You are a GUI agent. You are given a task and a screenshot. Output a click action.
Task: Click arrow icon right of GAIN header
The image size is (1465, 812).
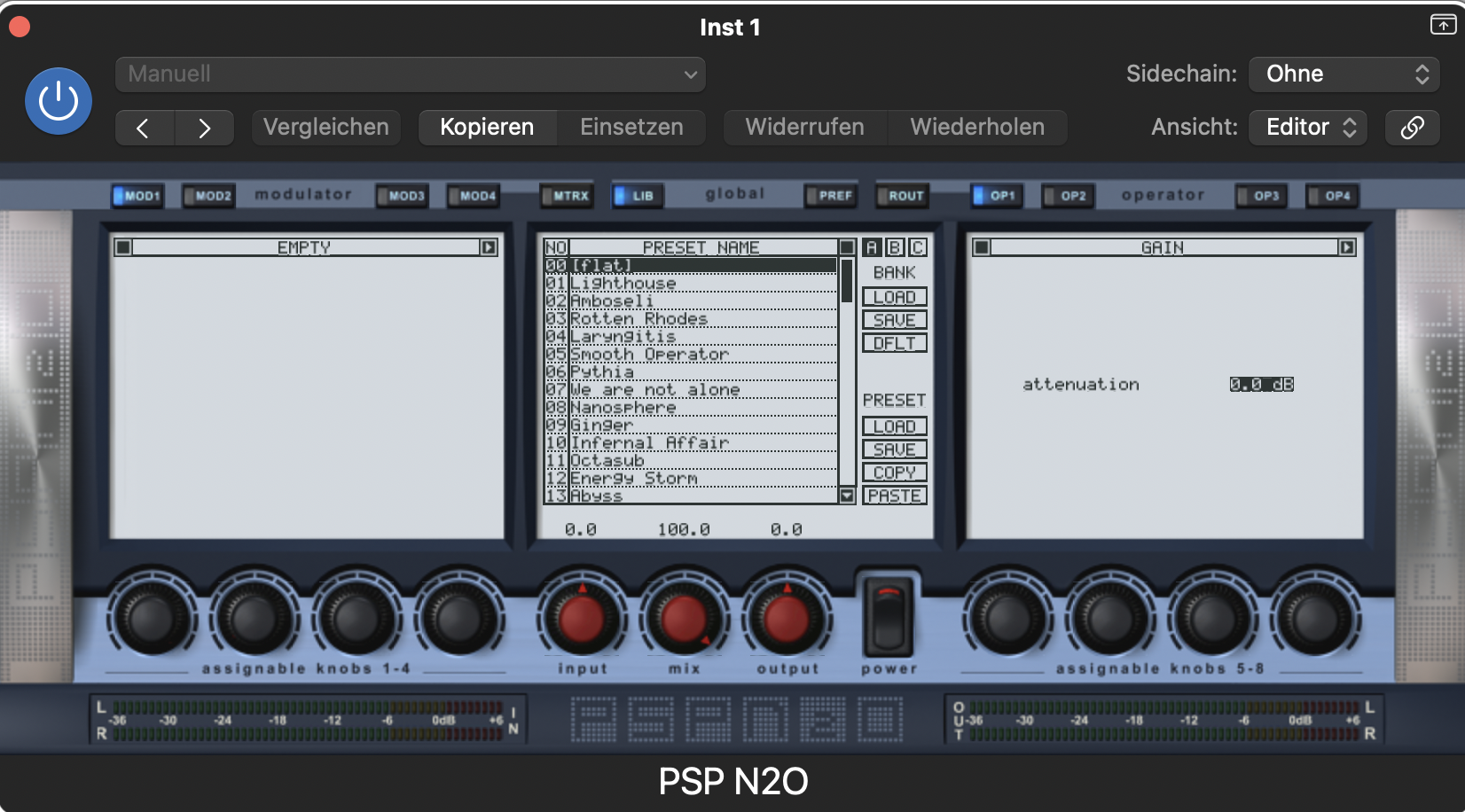(1347, 247)
